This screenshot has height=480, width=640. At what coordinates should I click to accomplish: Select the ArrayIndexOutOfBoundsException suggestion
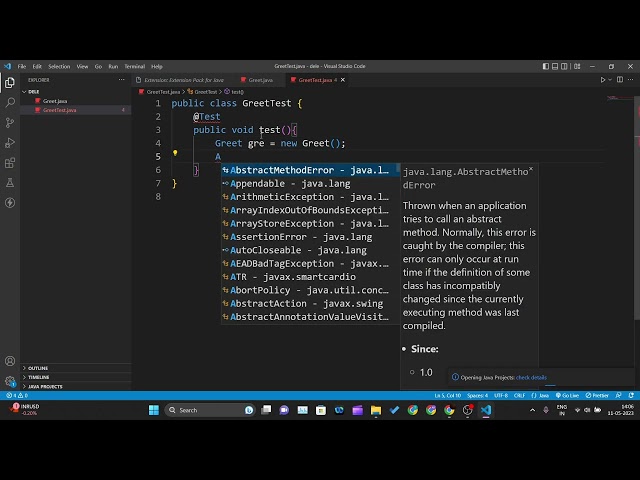click(309, 210)
